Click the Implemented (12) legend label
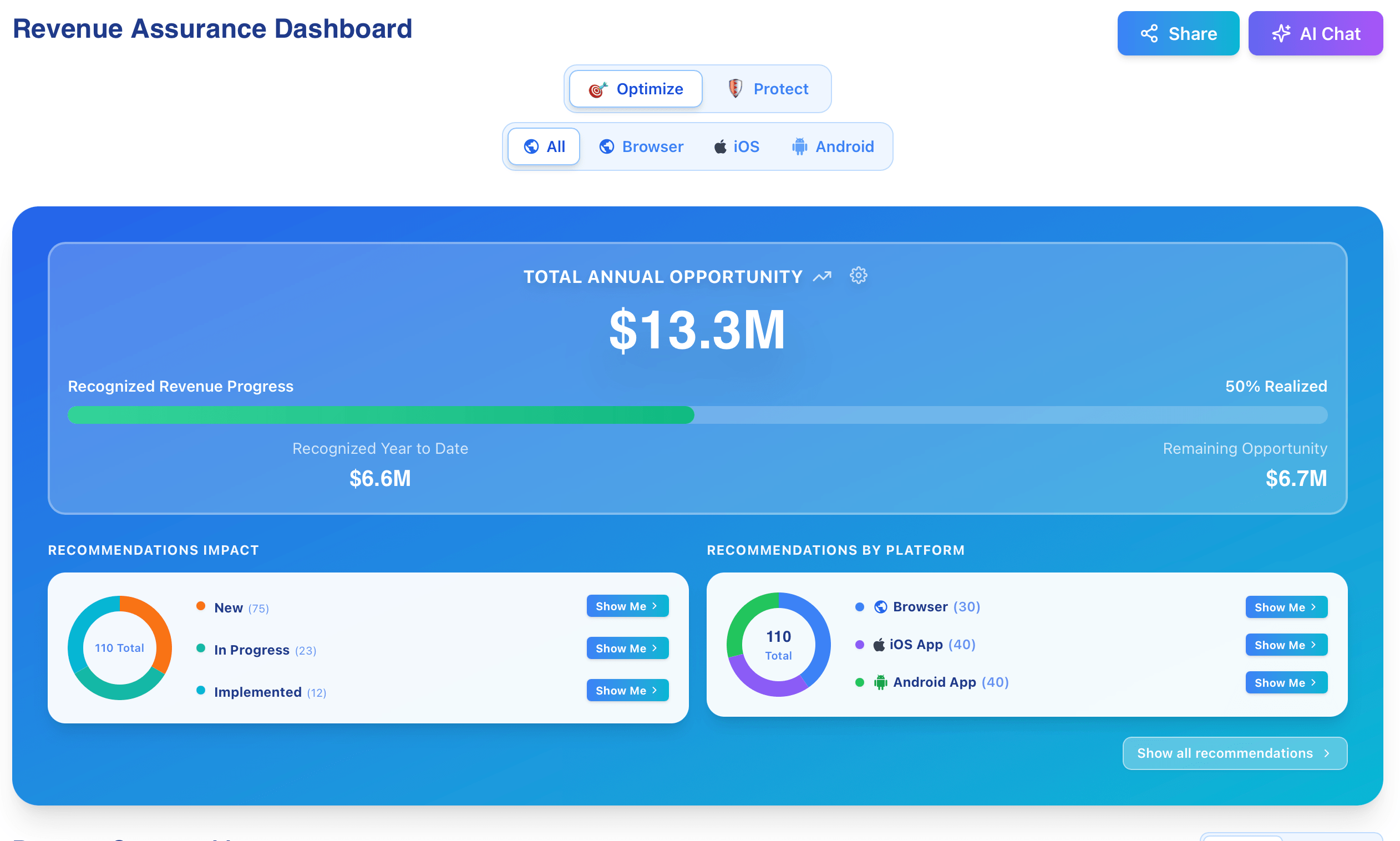 (270, 692)
